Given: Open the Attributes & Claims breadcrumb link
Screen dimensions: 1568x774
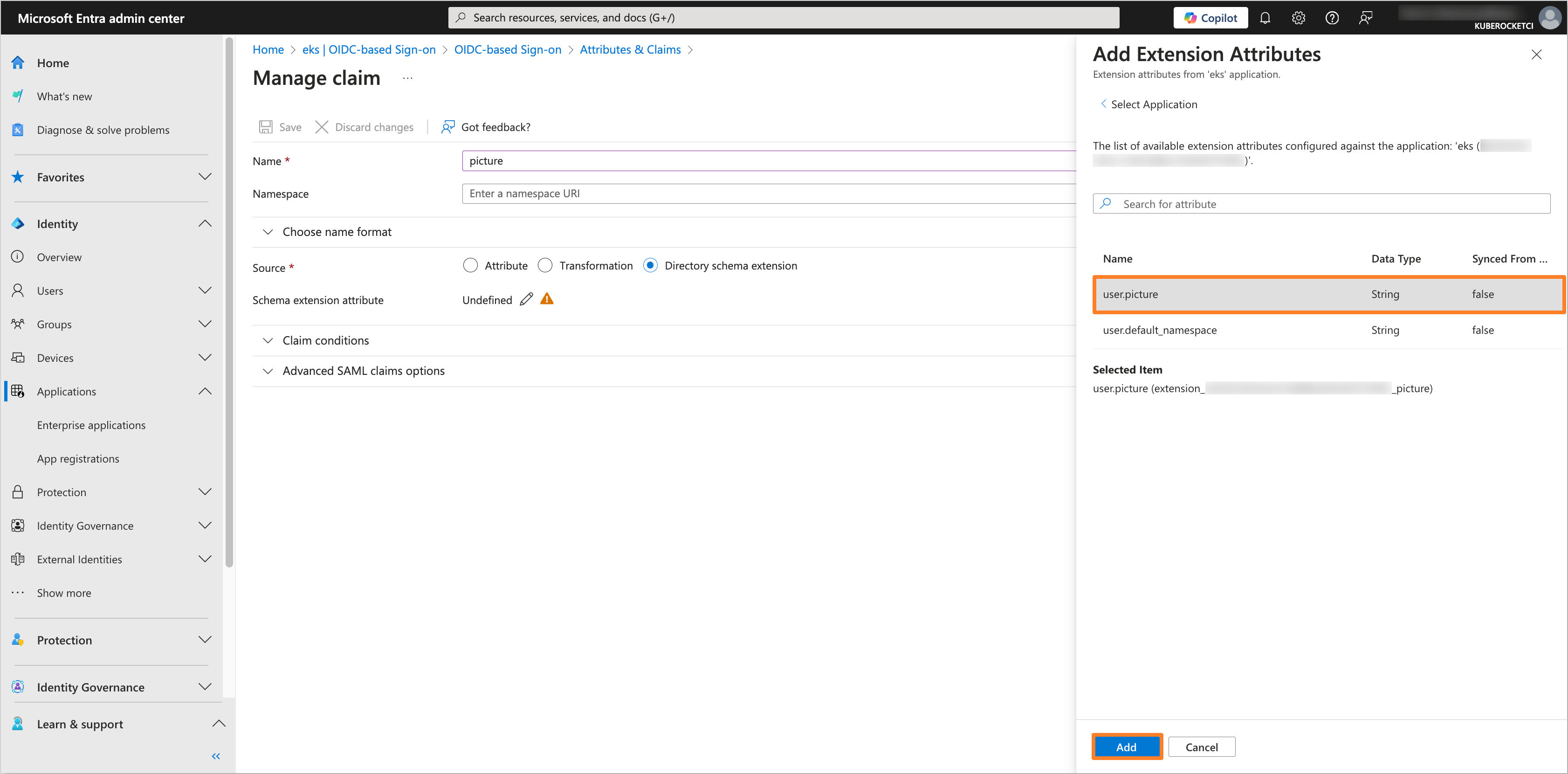Looking at the screenshot, I should pos(630,49).
